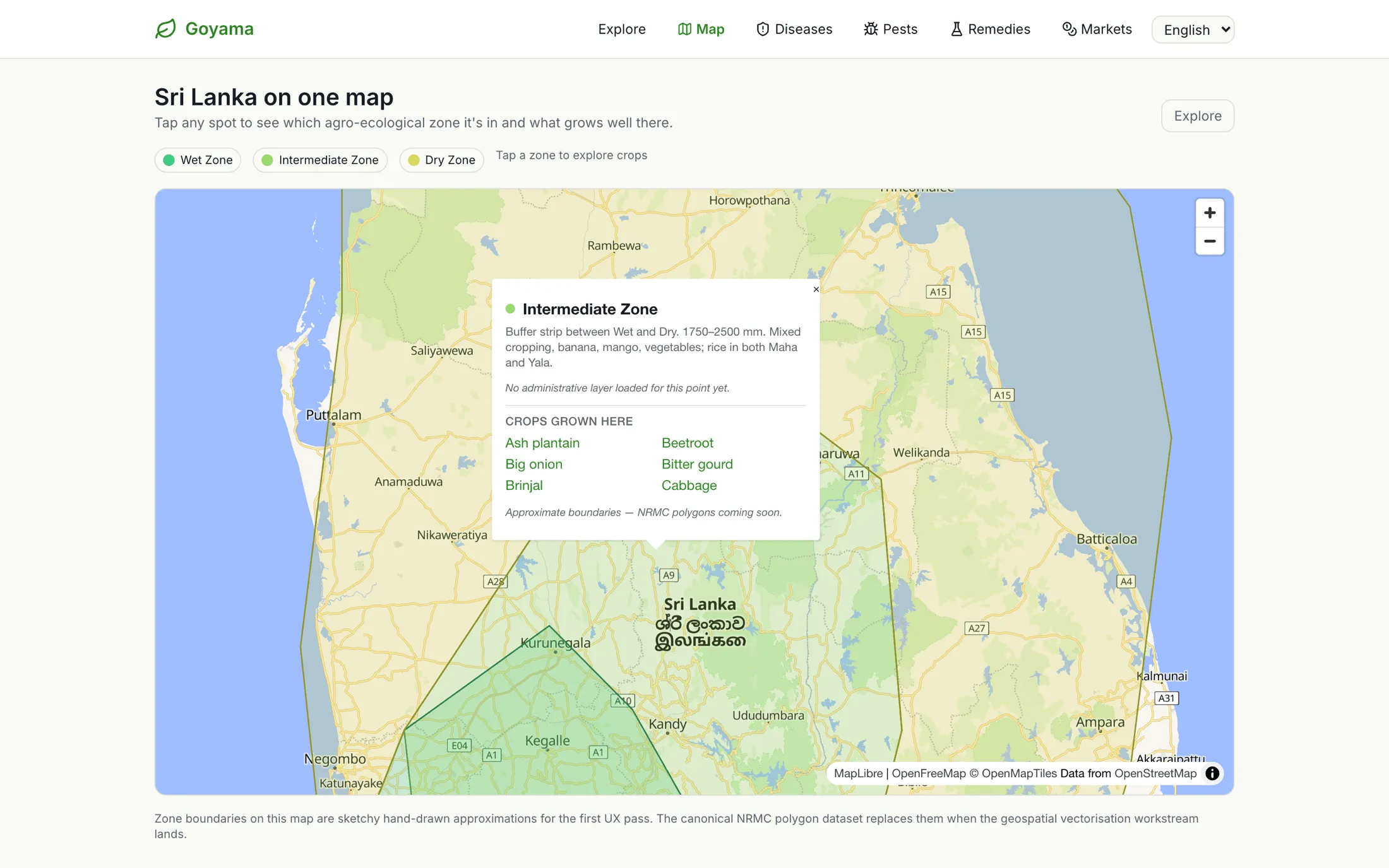This screenshot has width=1389, height=868.
Task: Click the A9 road shield marker
Action: pos(669,575)
